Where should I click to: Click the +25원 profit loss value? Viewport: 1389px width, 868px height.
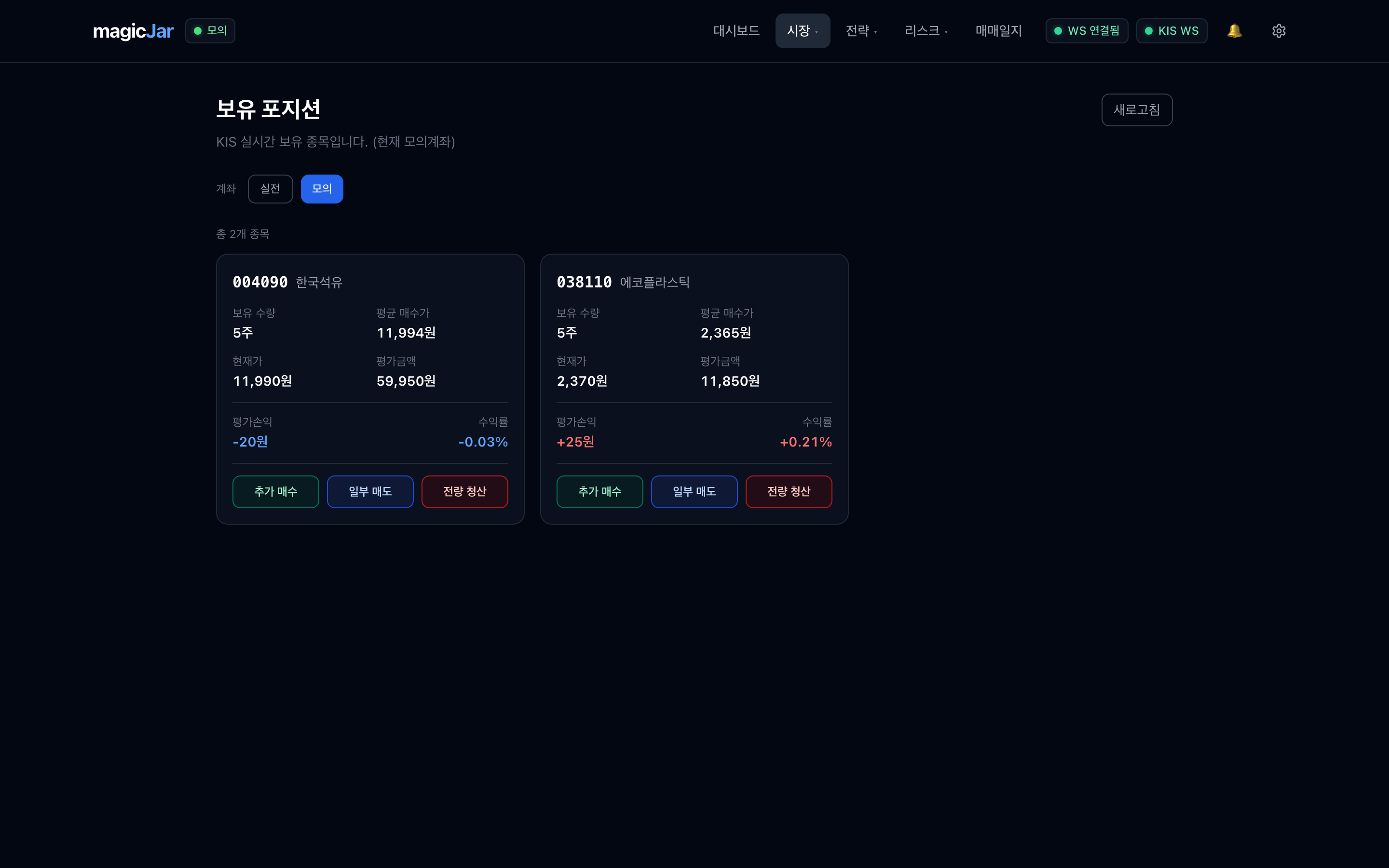click(x=576, y=442)
